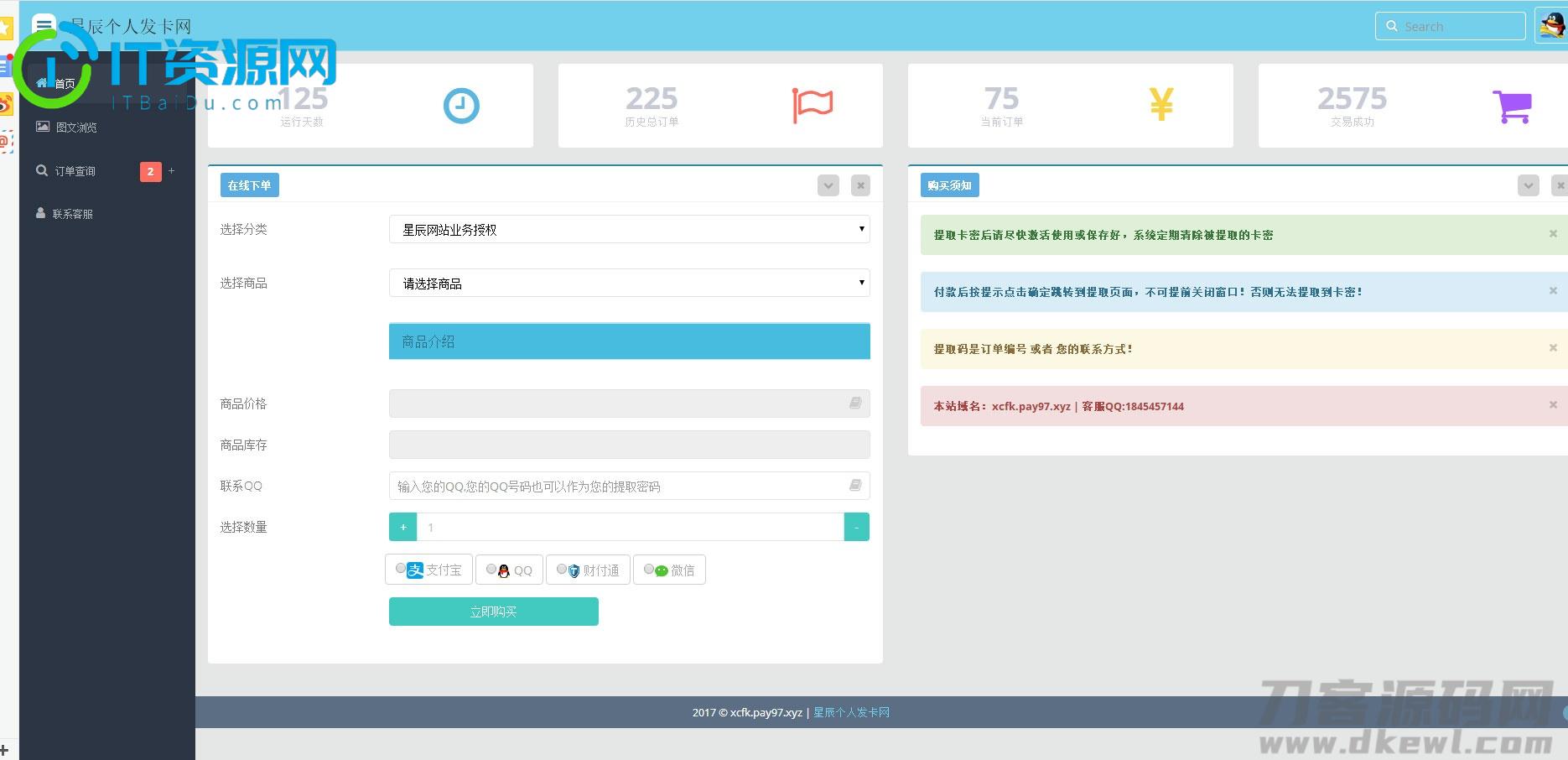Select QQ payment option
The width and height of the screenshot is (1568, 760).
(x=509, y=570)
